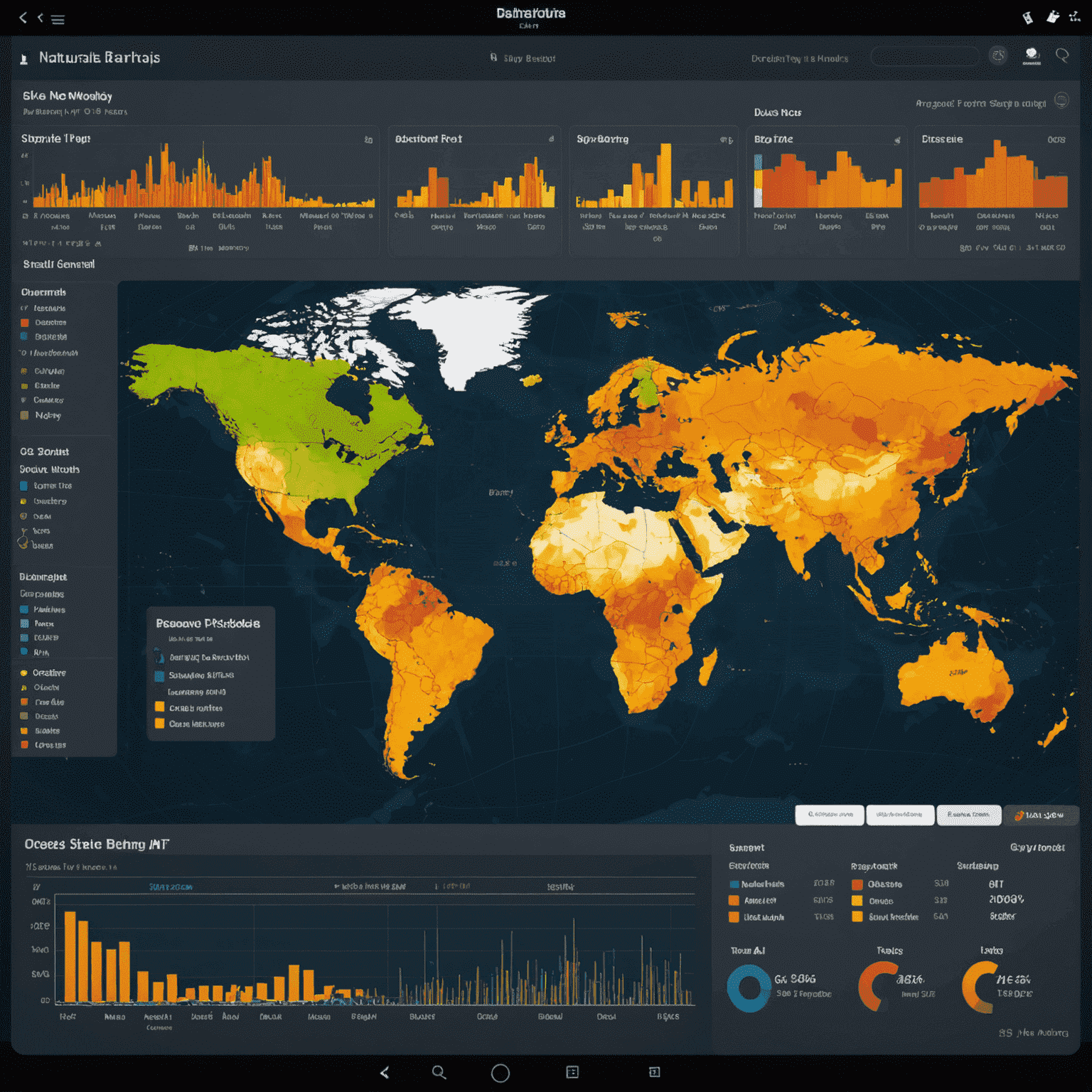This screenshot has height=1092, width=1092.
Task: Click the header search input field
Action: [x=925, y=56]
